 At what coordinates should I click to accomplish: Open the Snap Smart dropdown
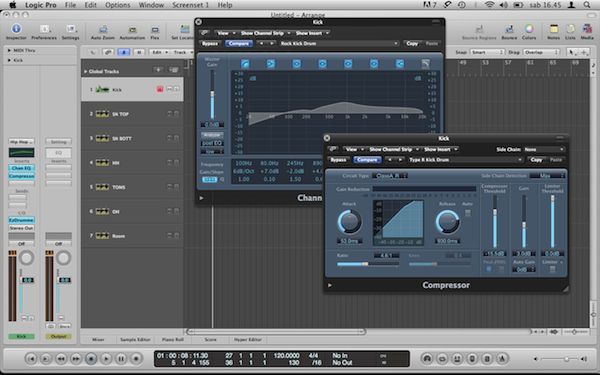click(x=487, y=52)
